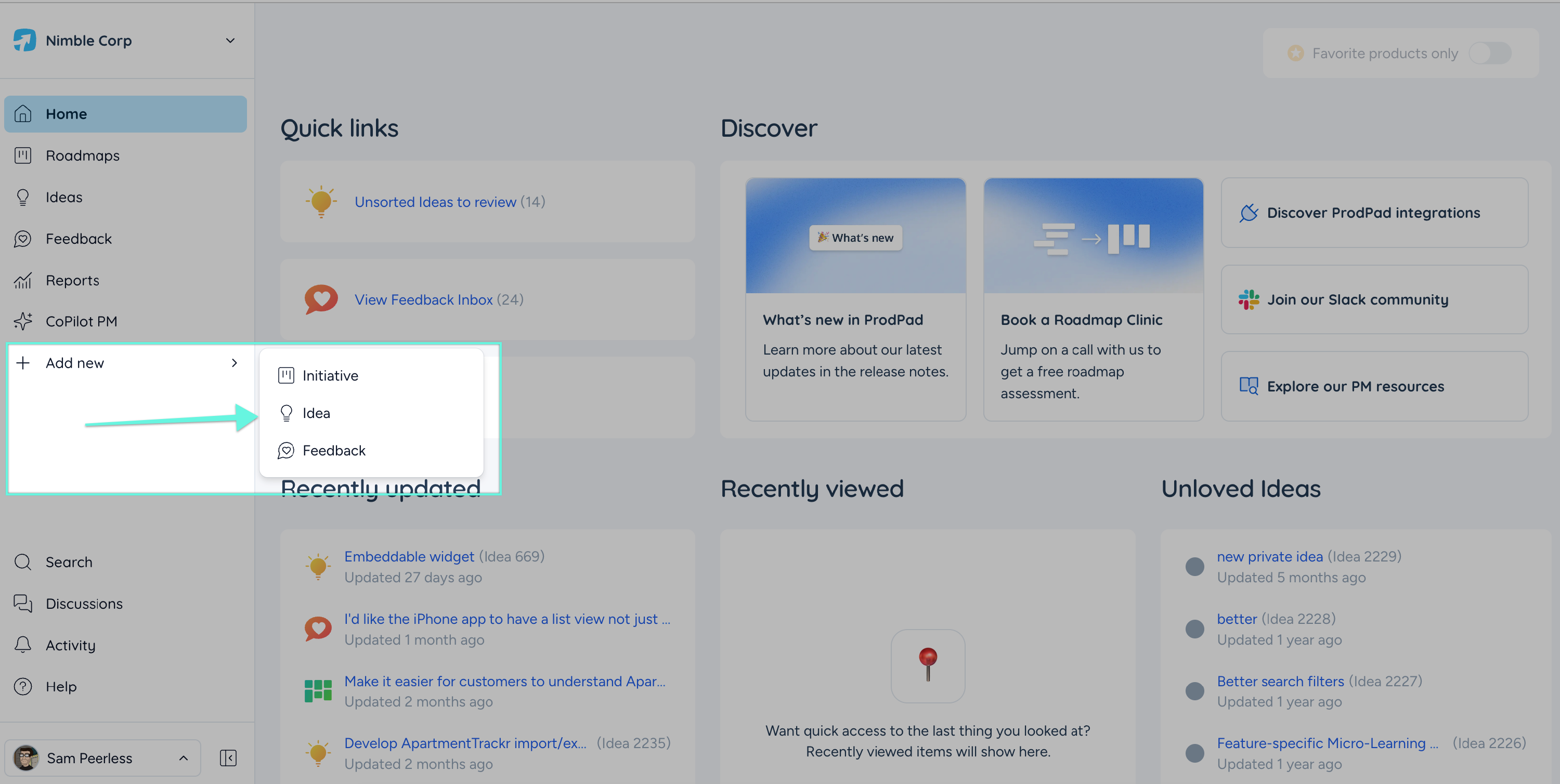The image size is (1560, 784).
Task: Click the Ideas lightbulb icon in sidebar
Action: tap(23, 198)
